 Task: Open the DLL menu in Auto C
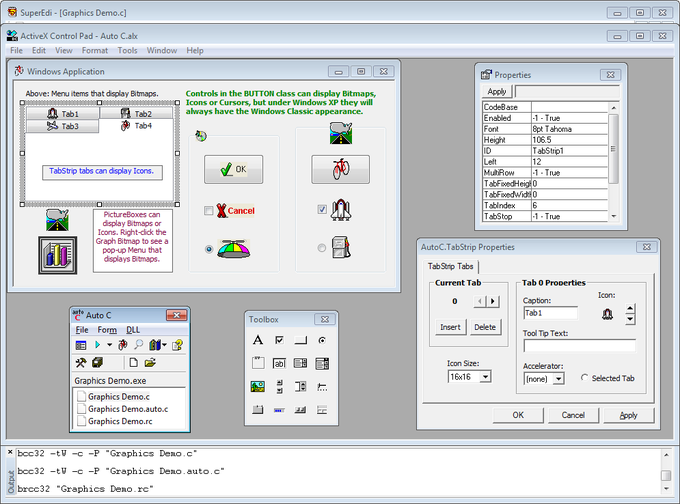coord(133,330)
